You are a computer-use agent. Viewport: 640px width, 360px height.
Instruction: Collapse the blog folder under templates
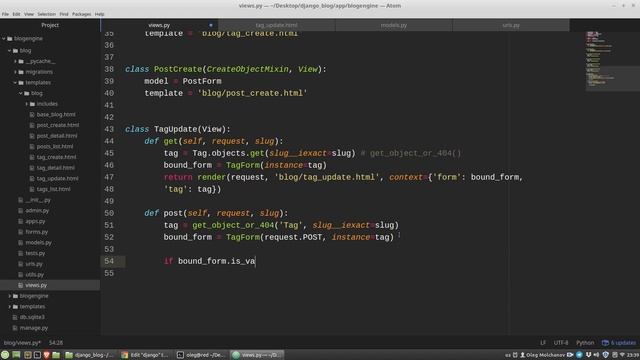[21, 93]
